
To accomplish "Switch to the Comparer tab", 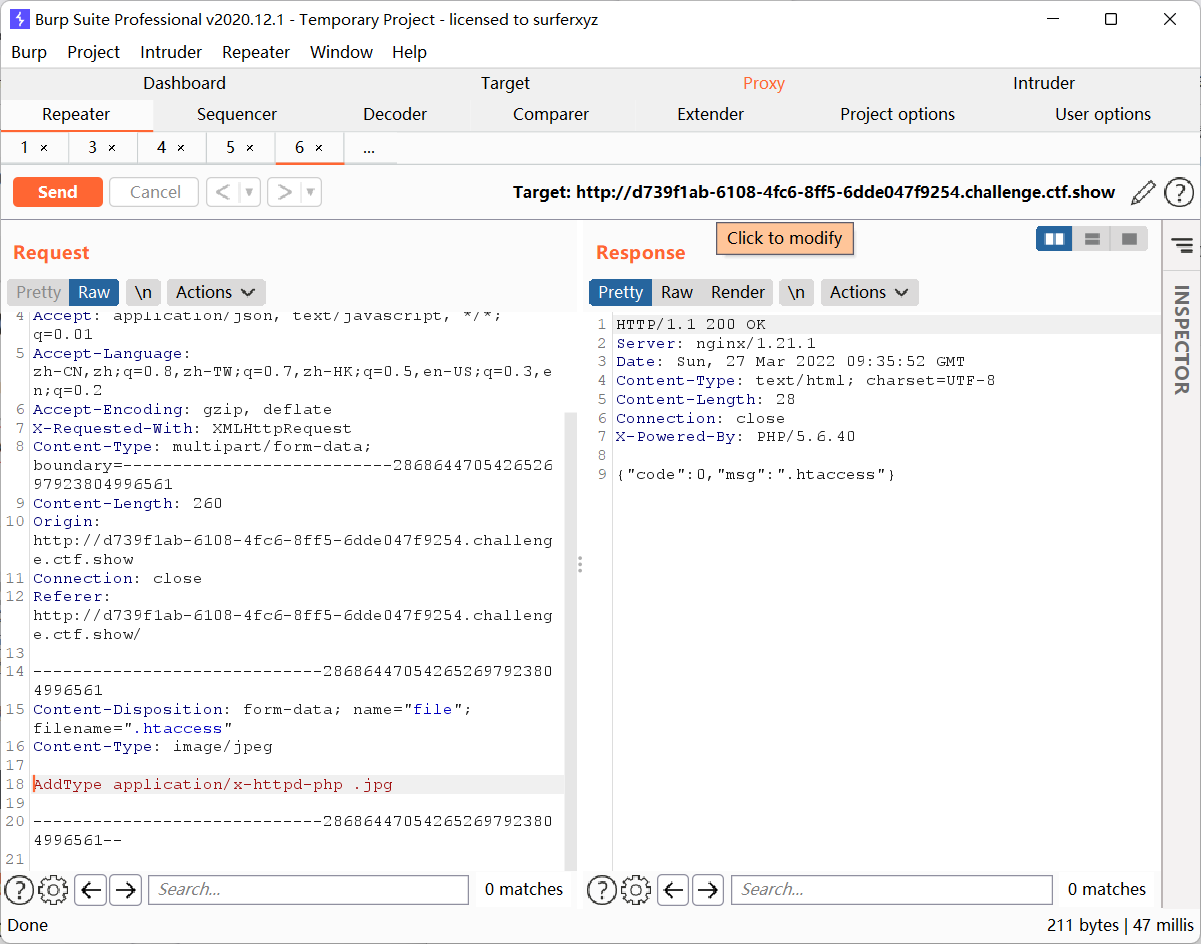I will (551, 114).
